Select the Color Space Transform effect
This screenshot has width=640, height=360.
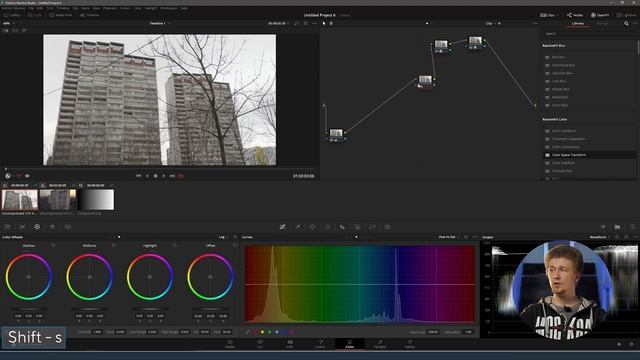point(590,155)
